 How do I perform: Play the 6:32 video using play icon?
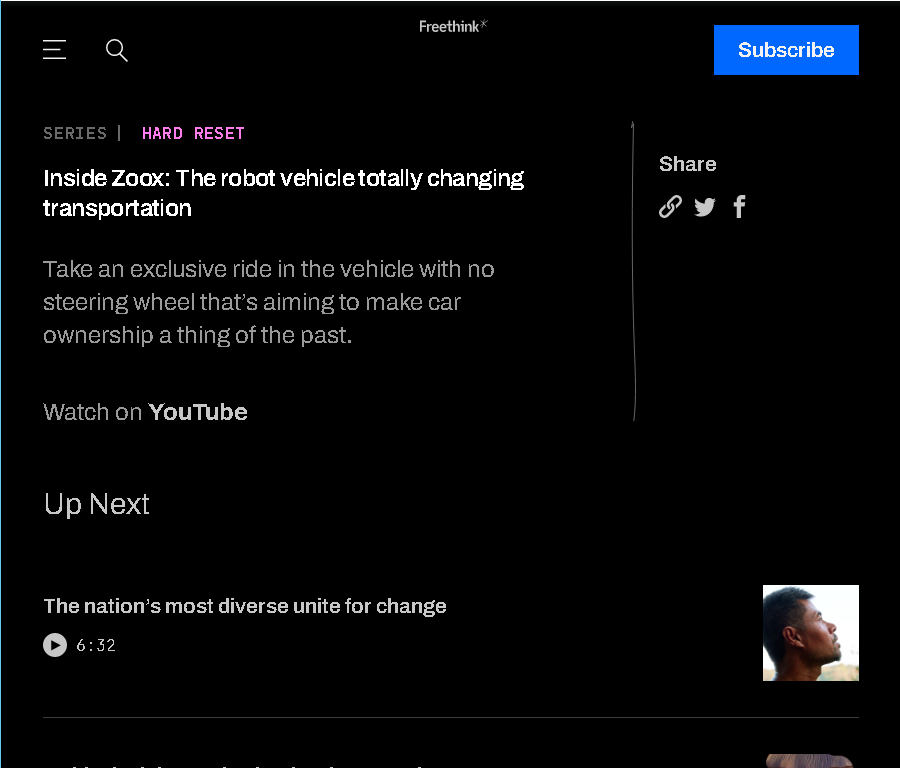pyautogui.click(x=55, y=645)
